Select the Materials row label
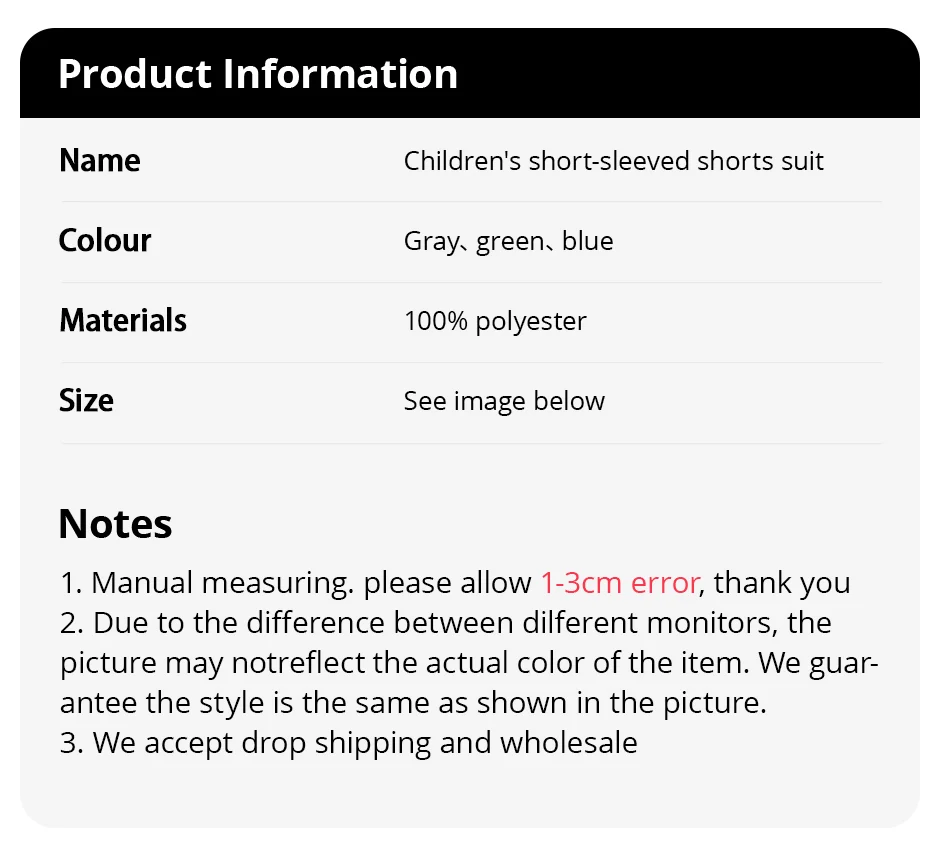Screen dimensions: 940x845 (123, 321)
